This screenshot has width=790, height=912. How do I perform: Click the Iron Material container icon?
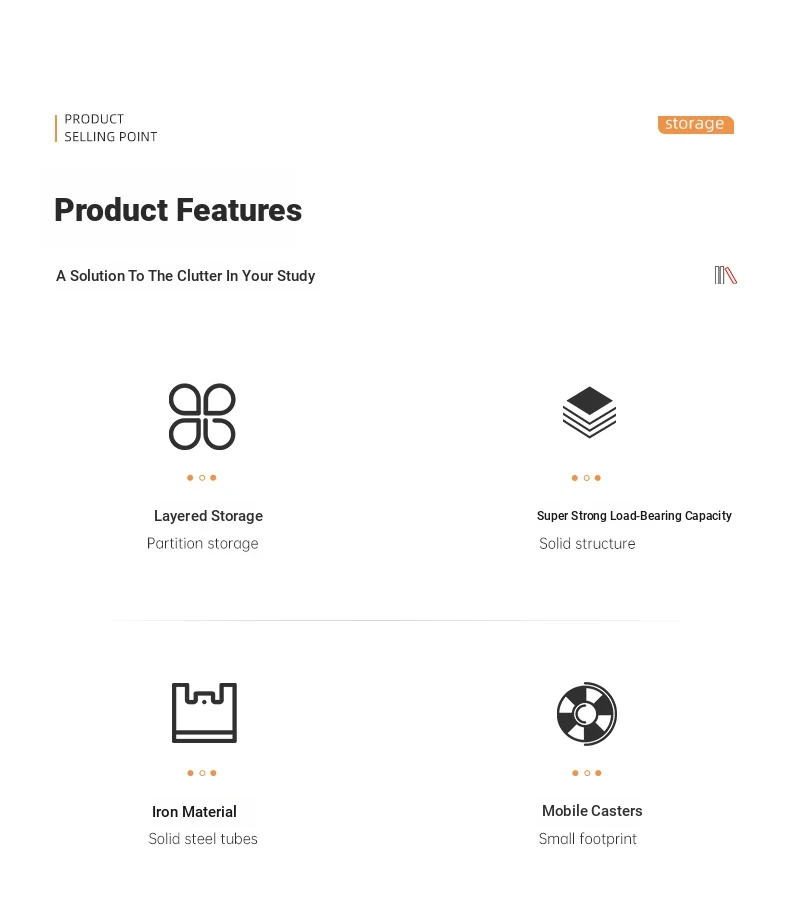coord(204,712)
